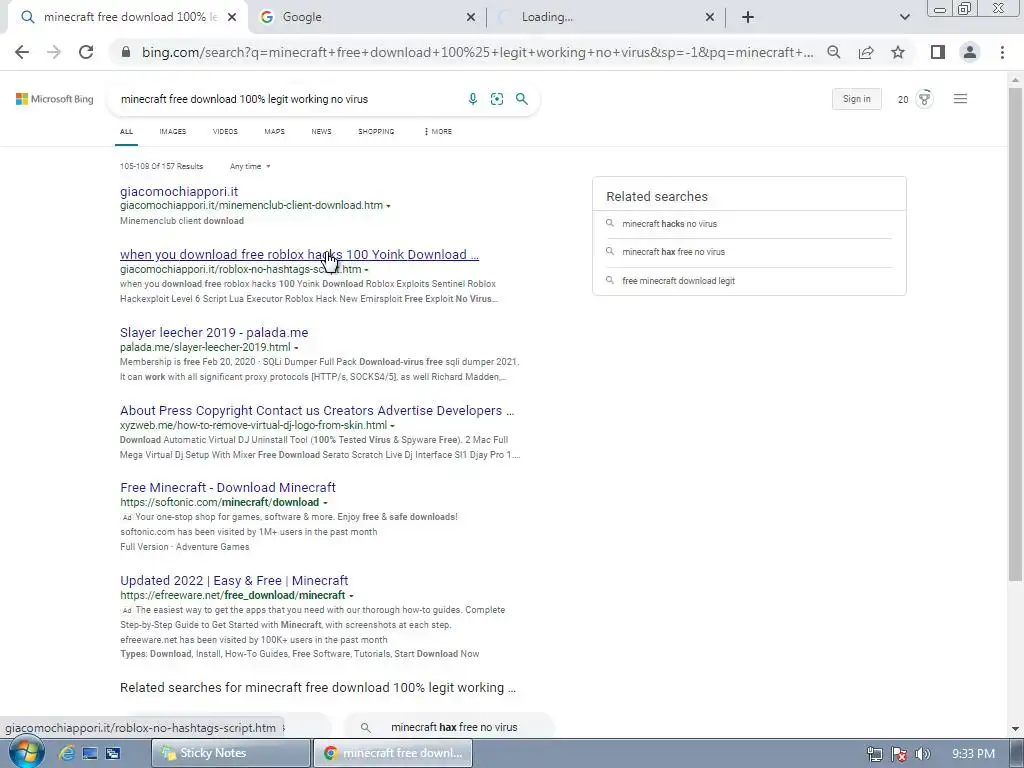The height and width of the screenshot is (768, 1024).
Task: Click the network tray icon
Action: pyautogui.click(x=874, y=754)
